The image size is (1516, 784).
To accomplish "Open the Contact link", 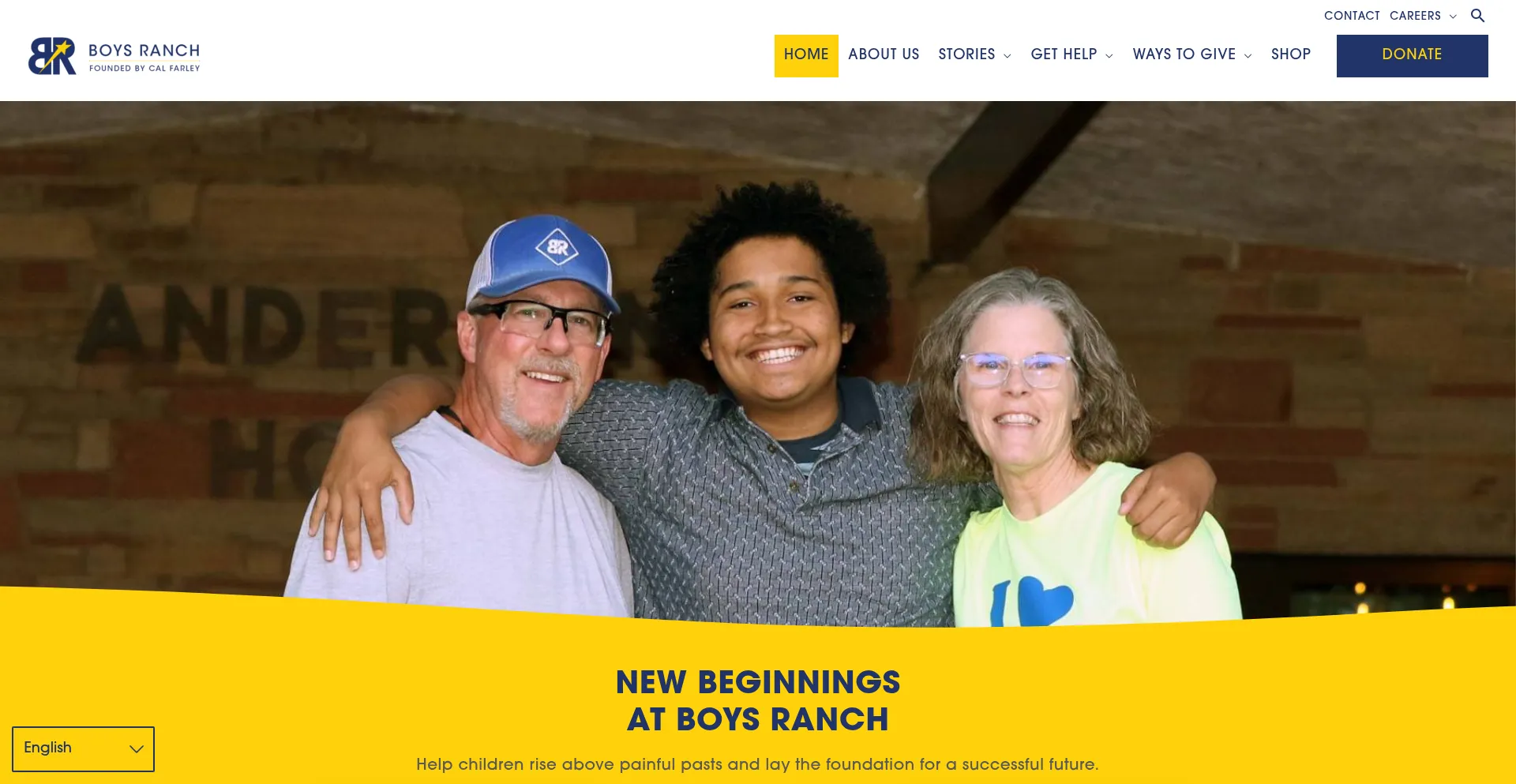I will pos(1352,16).
